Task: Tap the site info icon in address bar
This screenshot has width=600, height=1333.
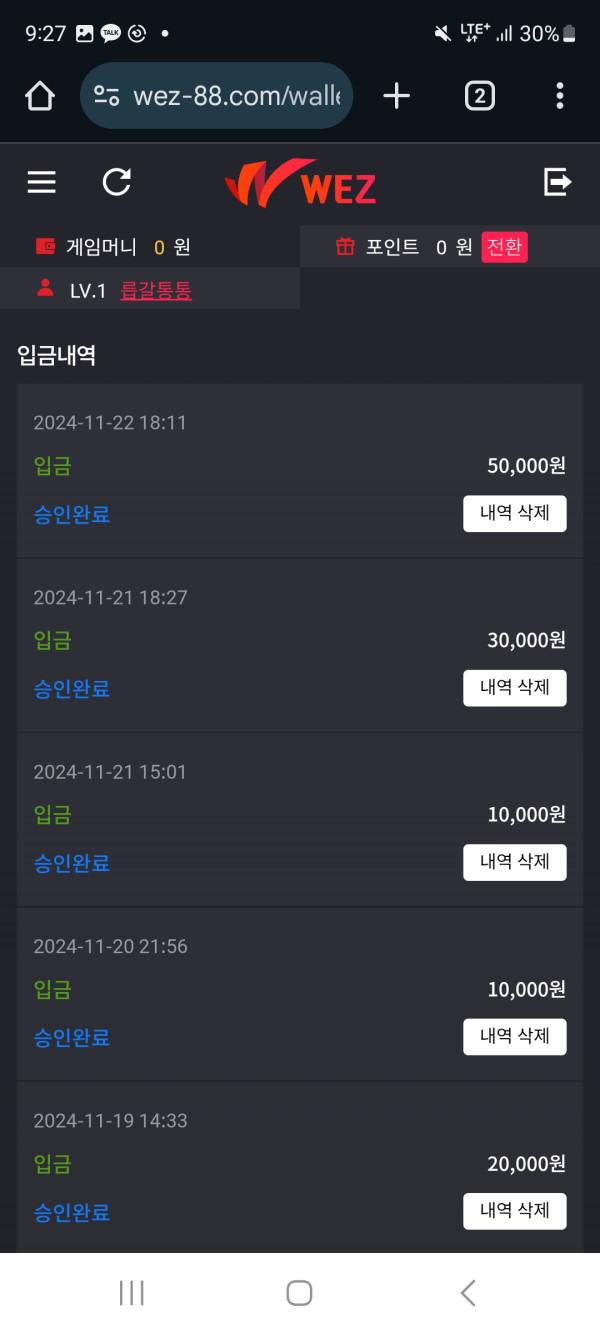Action: tap(106, 96)
